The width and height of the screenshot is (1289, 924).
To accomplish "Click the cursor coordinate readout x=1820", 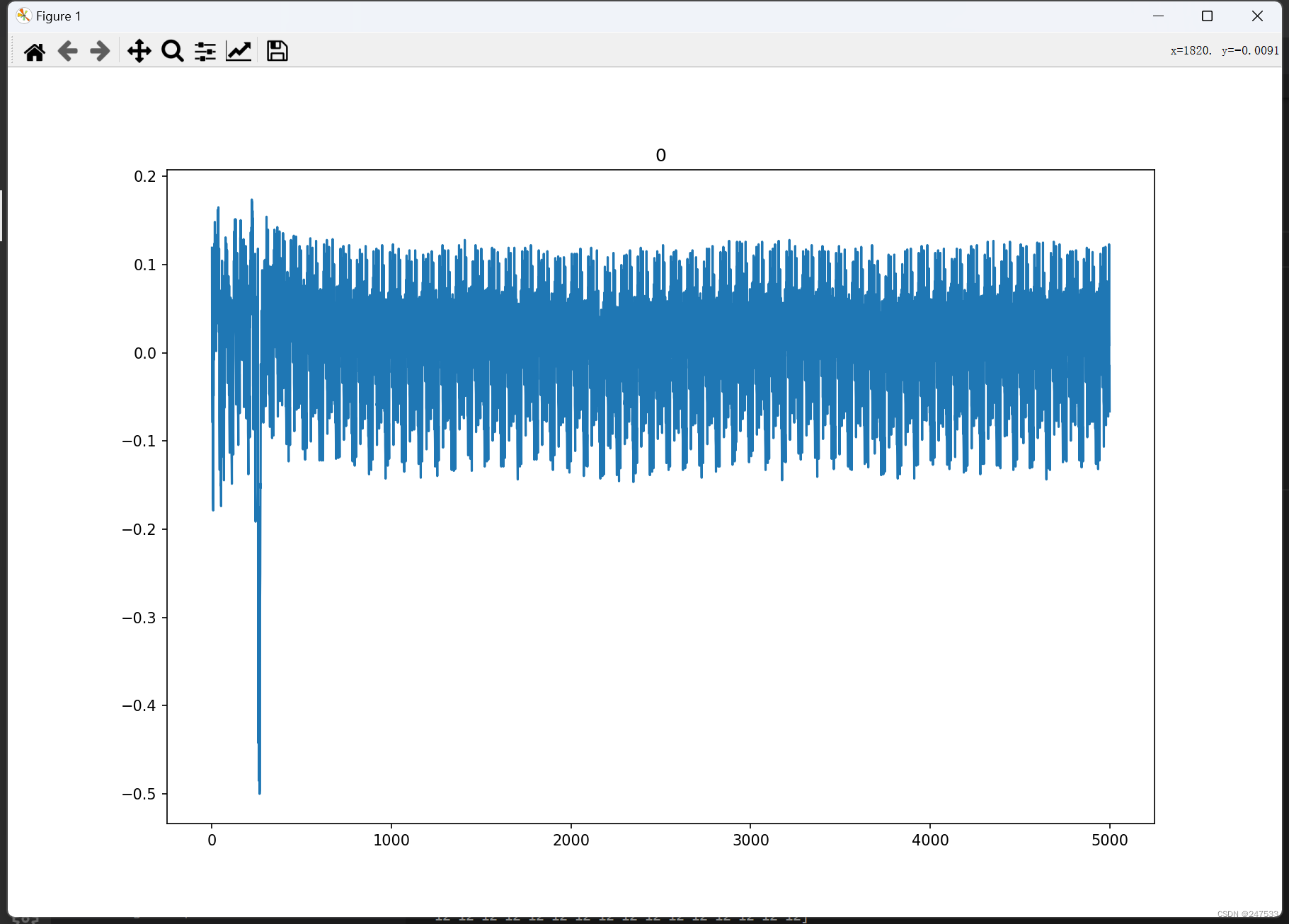I will (x=1191, y=50).
